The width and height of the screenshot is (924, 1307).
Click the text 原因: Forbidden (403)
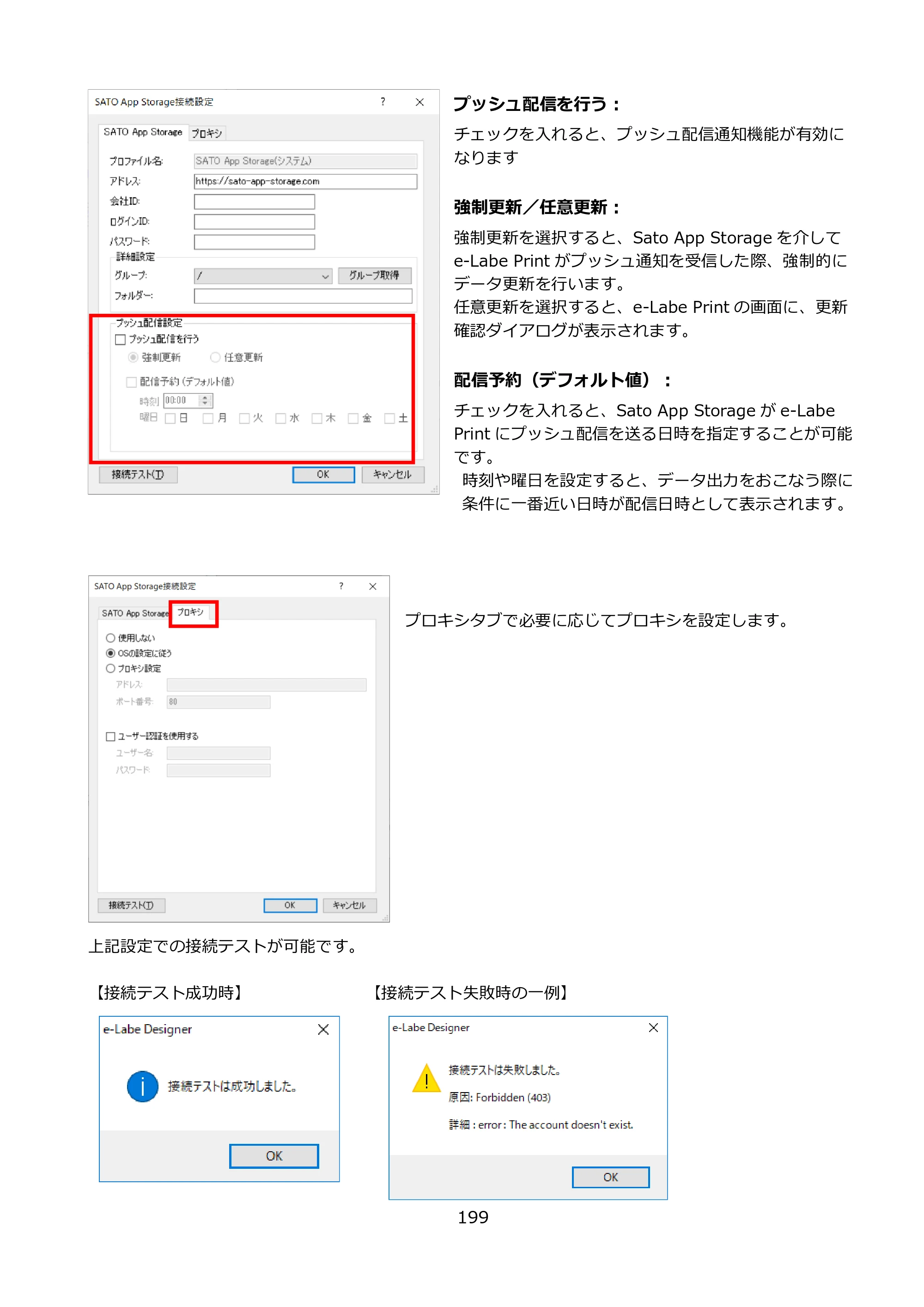point(499,1098)
